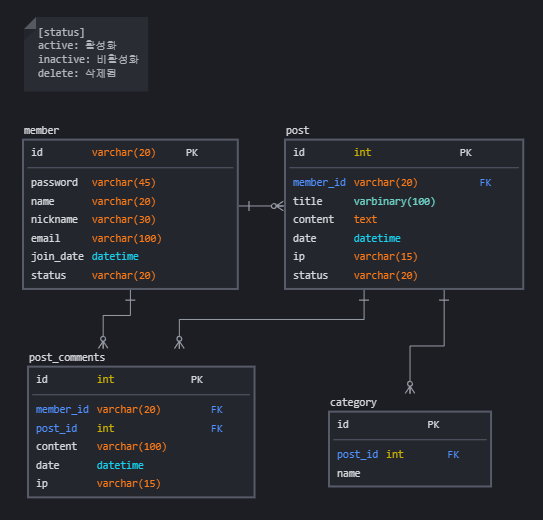Select the email column name

[45, 238]
